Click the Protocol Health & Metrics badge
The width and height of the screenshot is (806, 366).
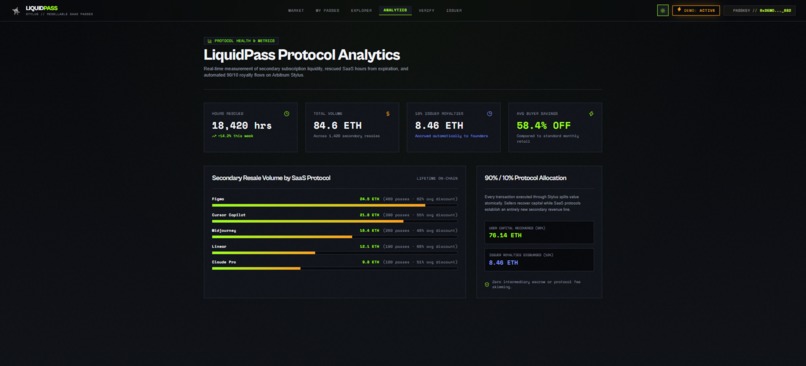[x=242, y=41]
